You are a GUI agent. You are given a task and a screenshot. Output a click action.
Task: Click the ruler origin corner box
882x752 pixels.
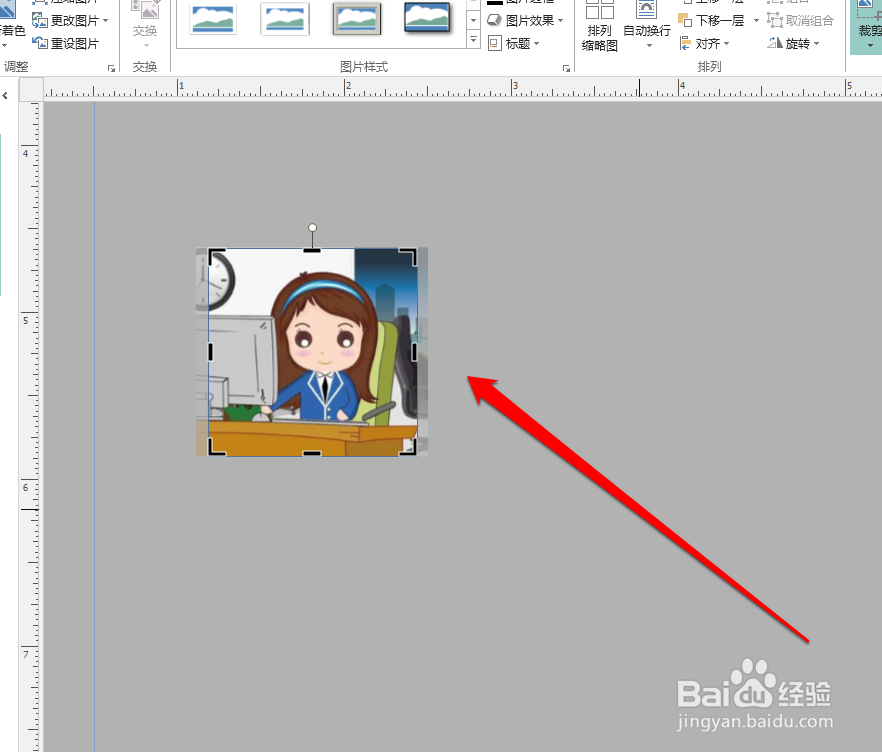(x=32, y=89)
